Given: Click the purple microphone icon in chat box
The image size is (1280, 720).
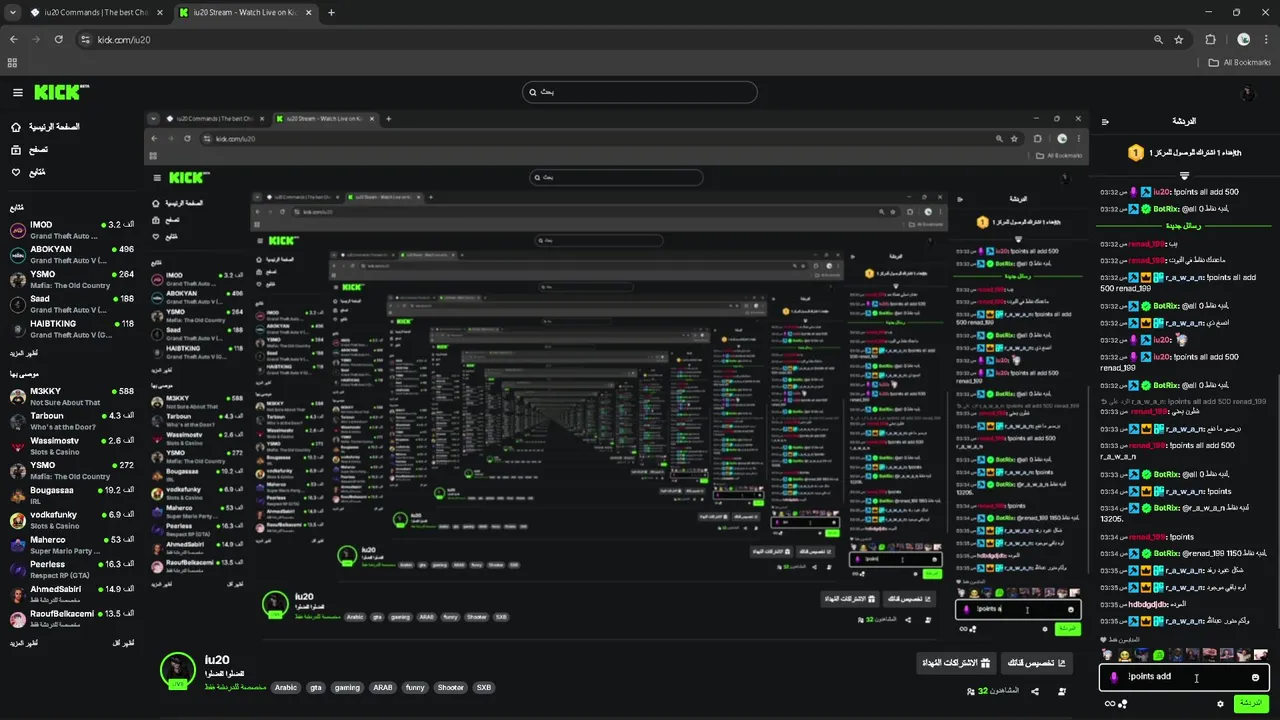Looking at the screenshot, I should coord(1114,677).
